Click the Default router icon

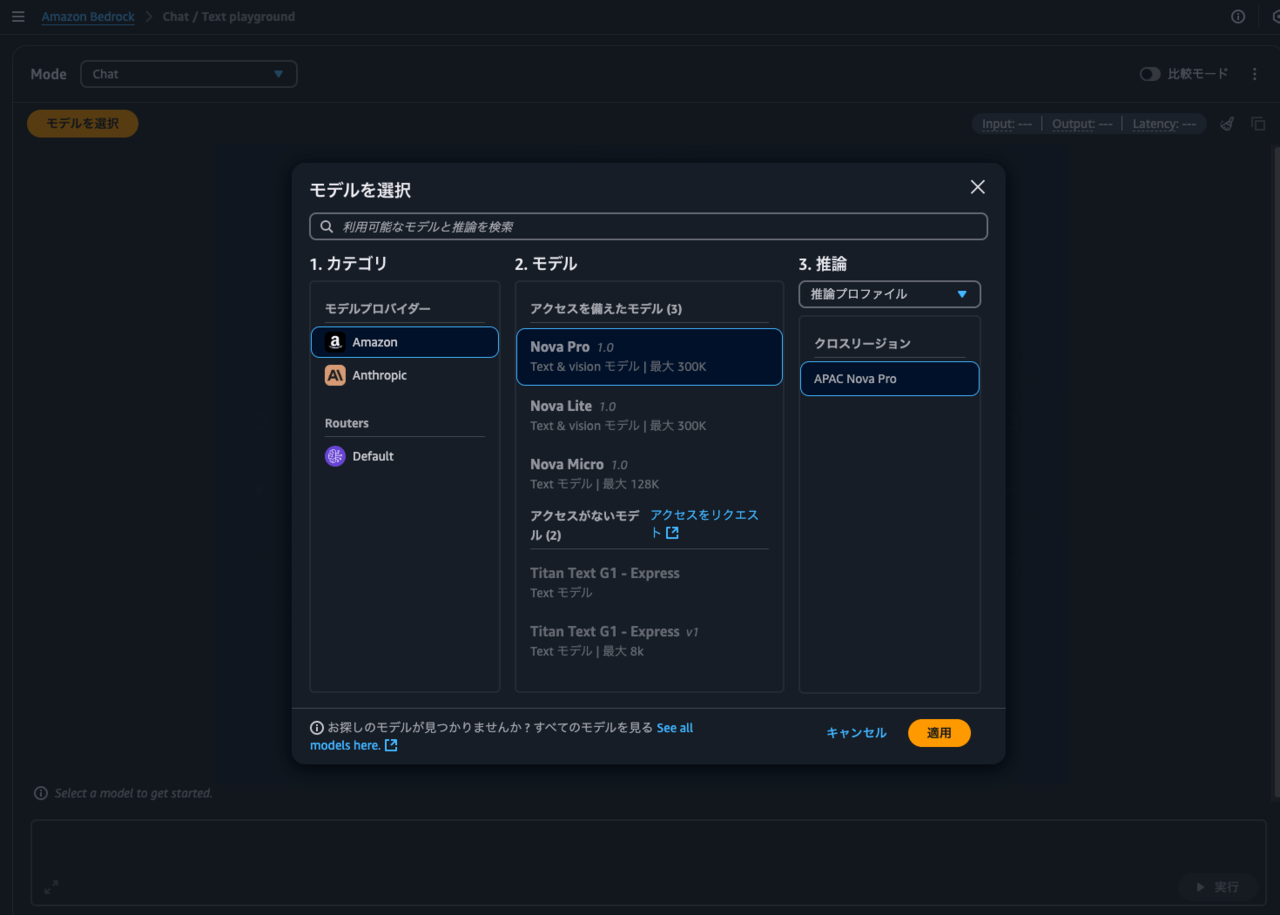click(x=335, y=456)
